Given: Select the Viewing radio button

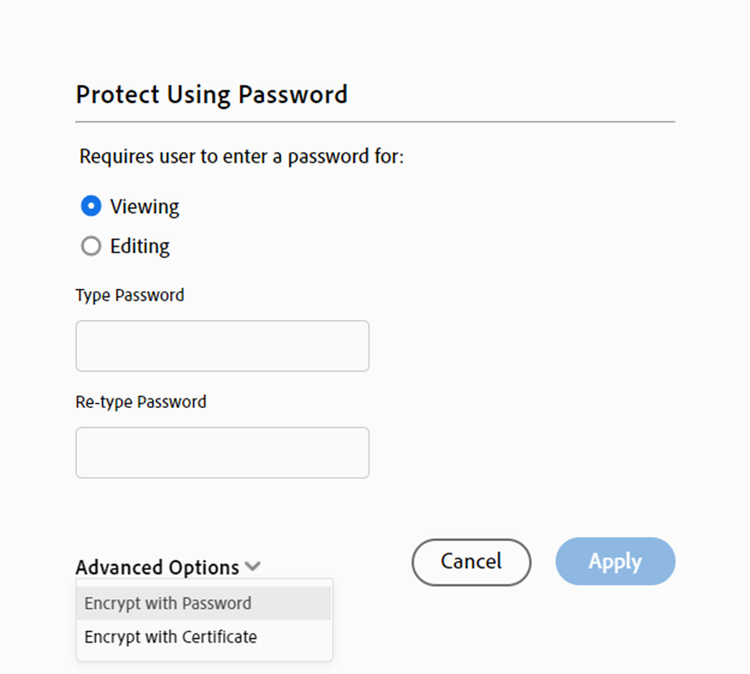Looking at the screenshot, I should tap(91, 207).
